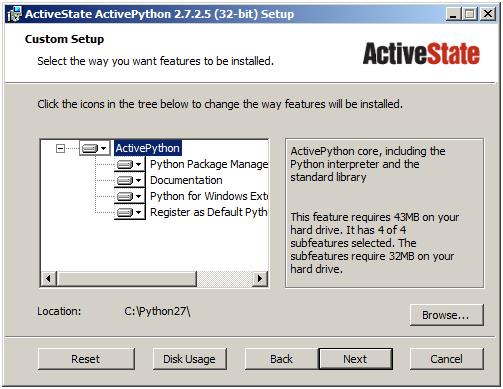Screen dimensions: 503x389
Task: Click the Browse... button
Action: pos(446,315)
